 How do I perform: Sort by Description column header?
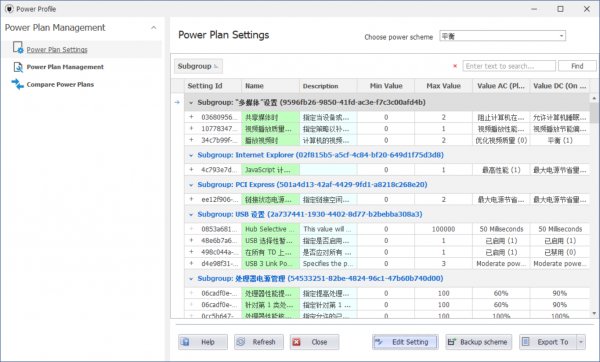(x=328, y=86)
